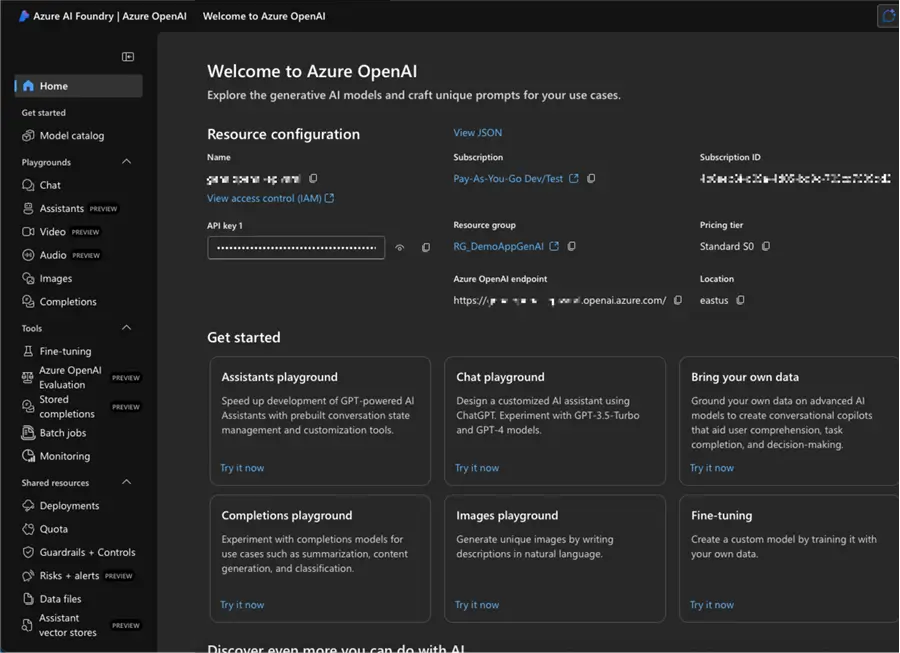Collapse the left navigation sidebar
This screenshot has height=653, width=900.
pos(128,57)
